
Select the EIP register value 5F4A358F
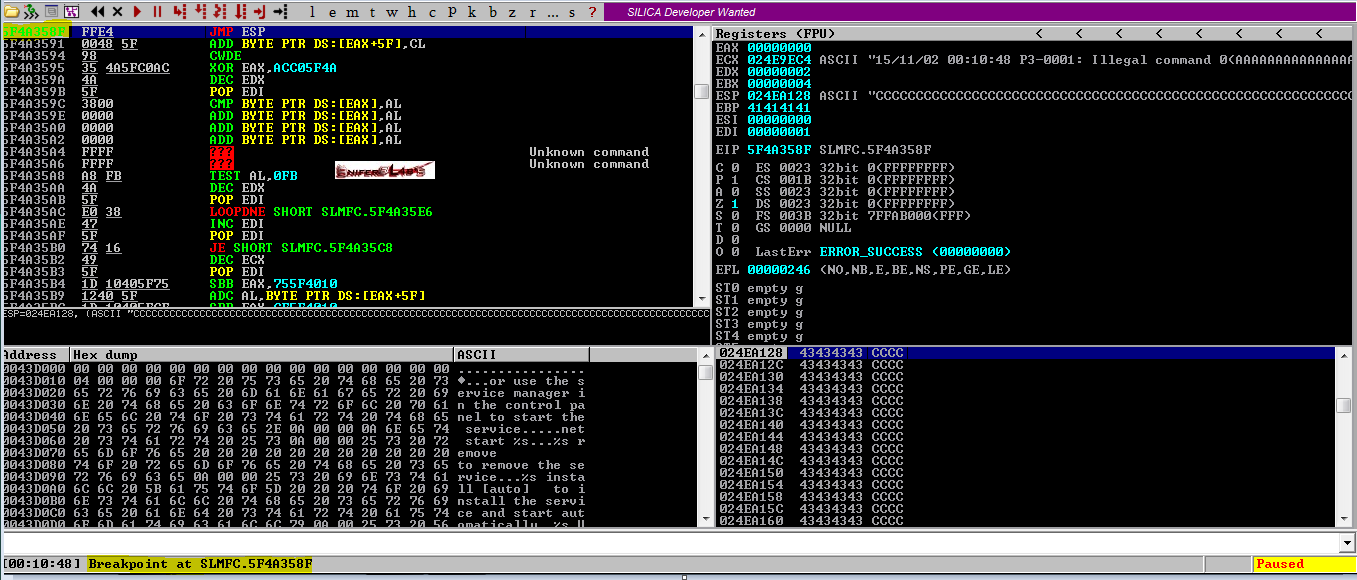(779, 149)
